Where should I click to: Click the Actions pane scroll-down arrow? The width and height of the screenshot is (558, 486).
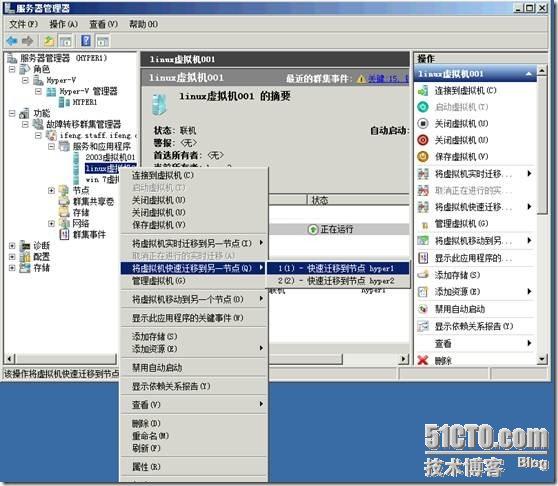coord(542,359)
